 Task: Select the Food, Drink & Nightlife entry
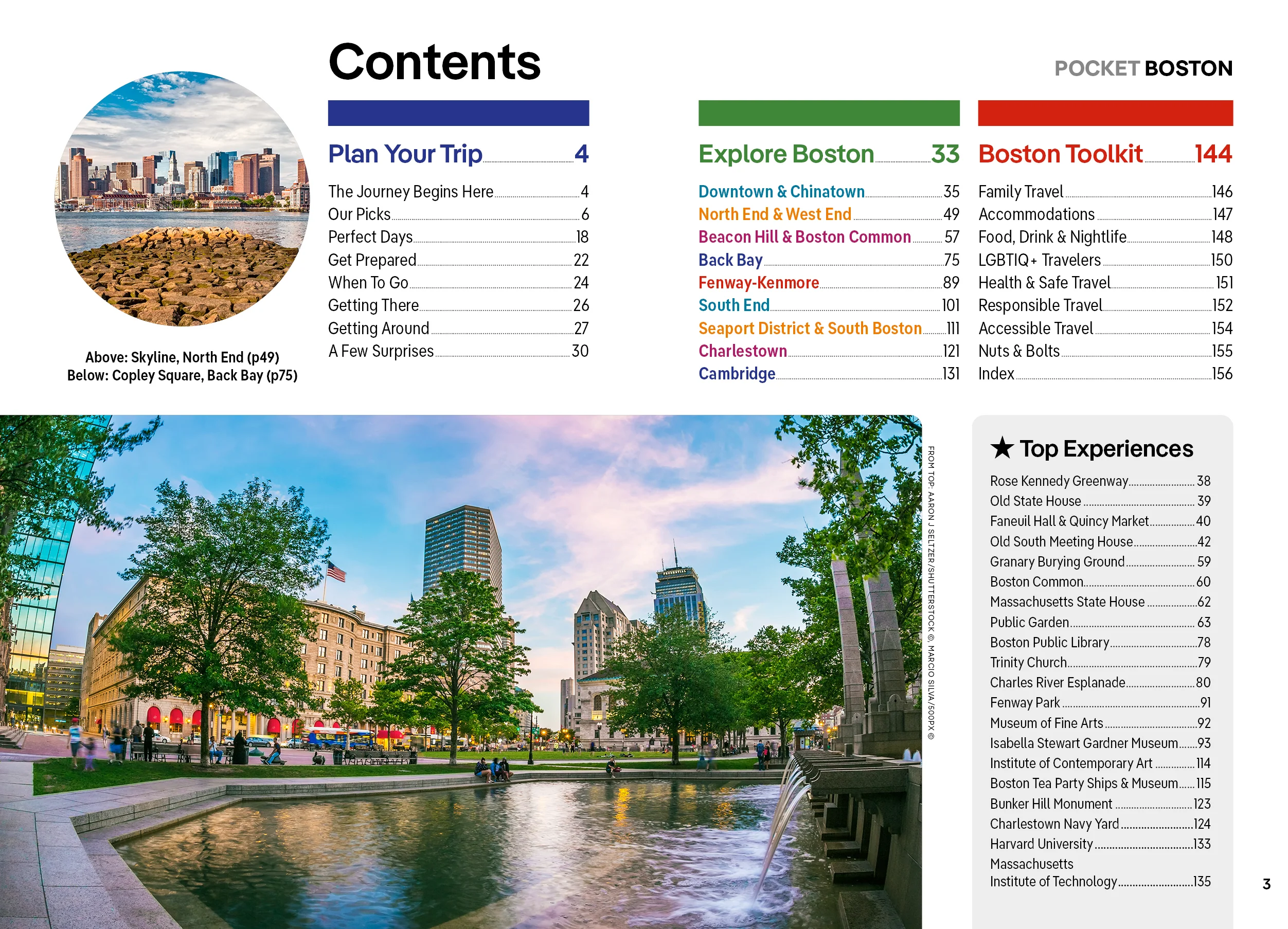pyautogui.click(x=1052, y=237)
